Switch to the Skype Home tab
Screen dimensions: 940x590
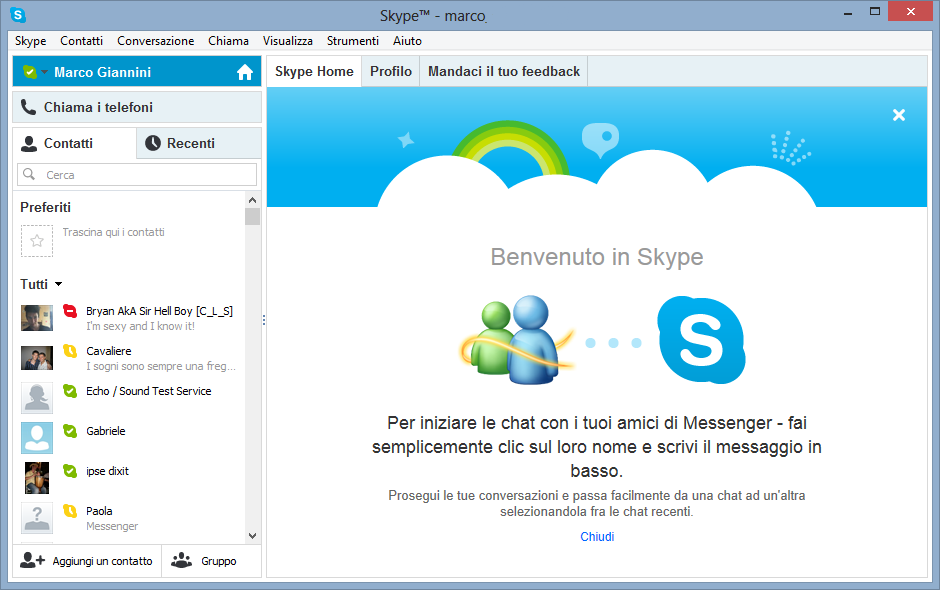pyautogui.click(x=314, y=71)
